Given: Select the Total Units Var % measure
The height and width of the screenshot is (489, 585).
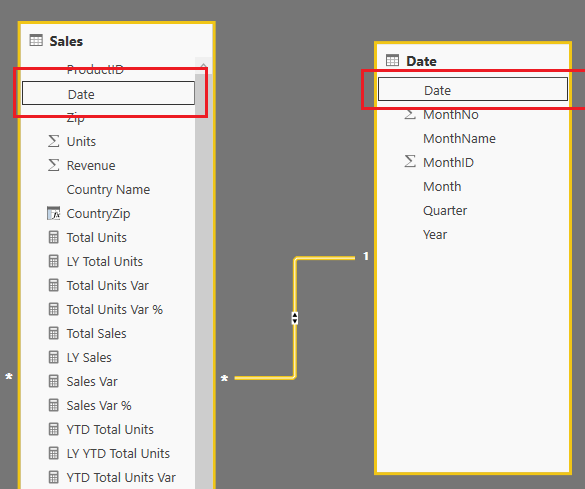Looking at the screenshot, I should 115,310.
